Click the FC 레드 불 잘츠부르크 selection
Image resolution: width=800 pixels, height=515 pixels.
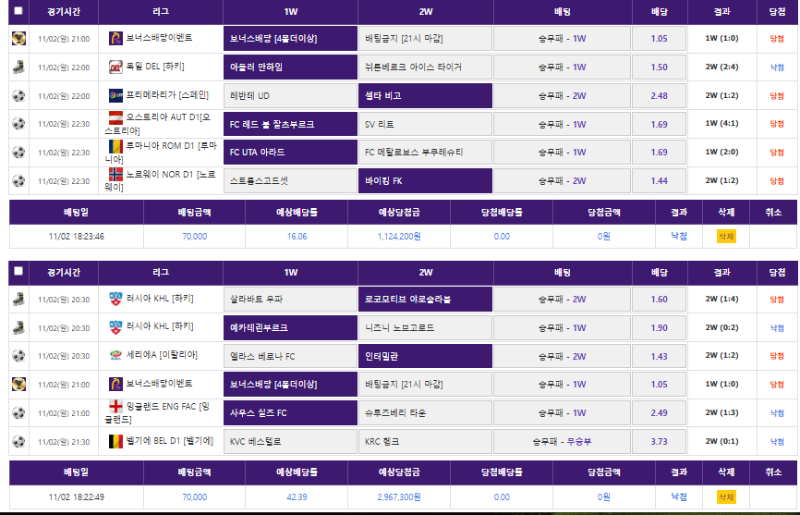click(x=289, y=124)
